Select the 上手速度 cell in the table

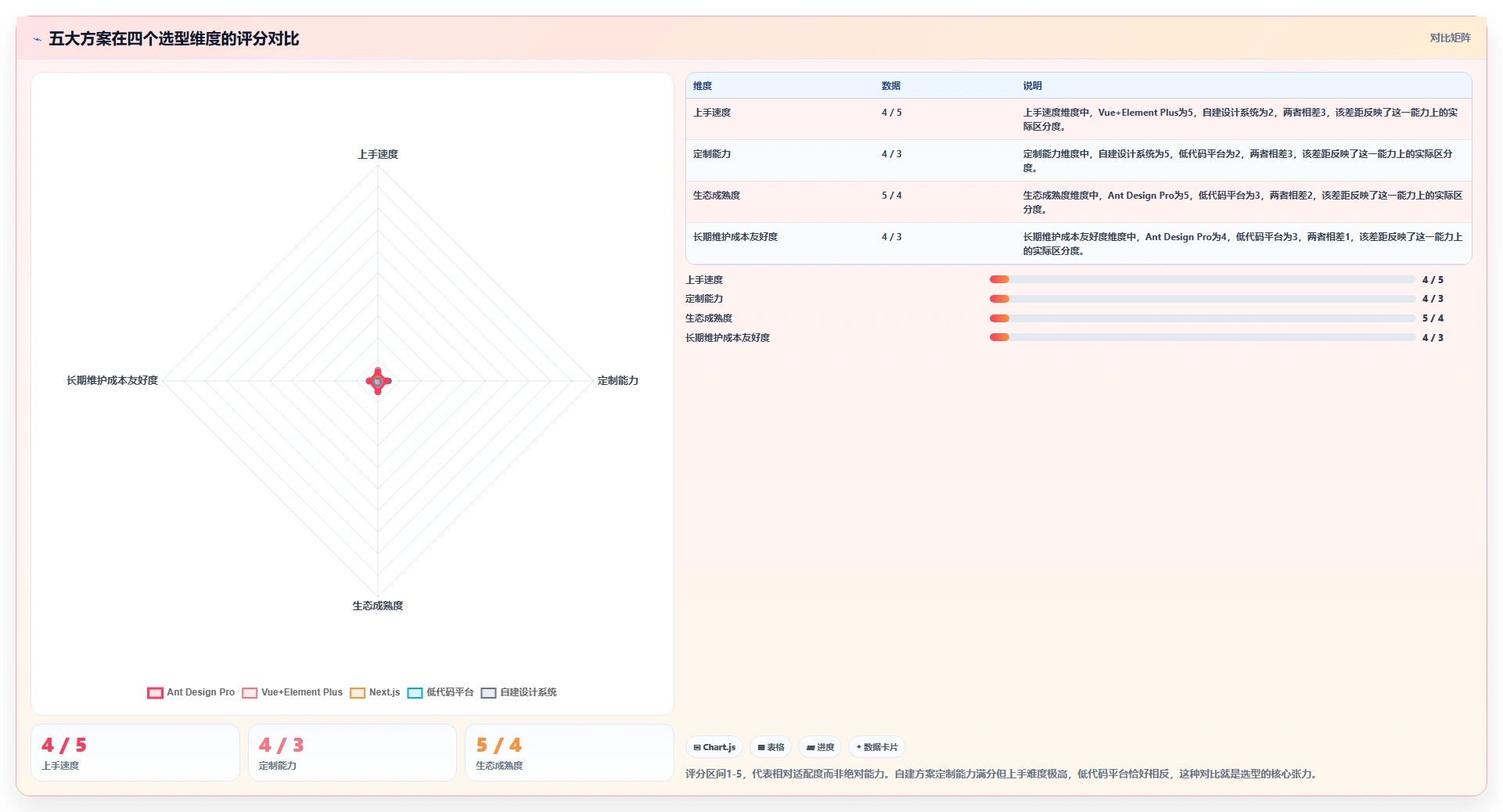click(x=712, y=113)
